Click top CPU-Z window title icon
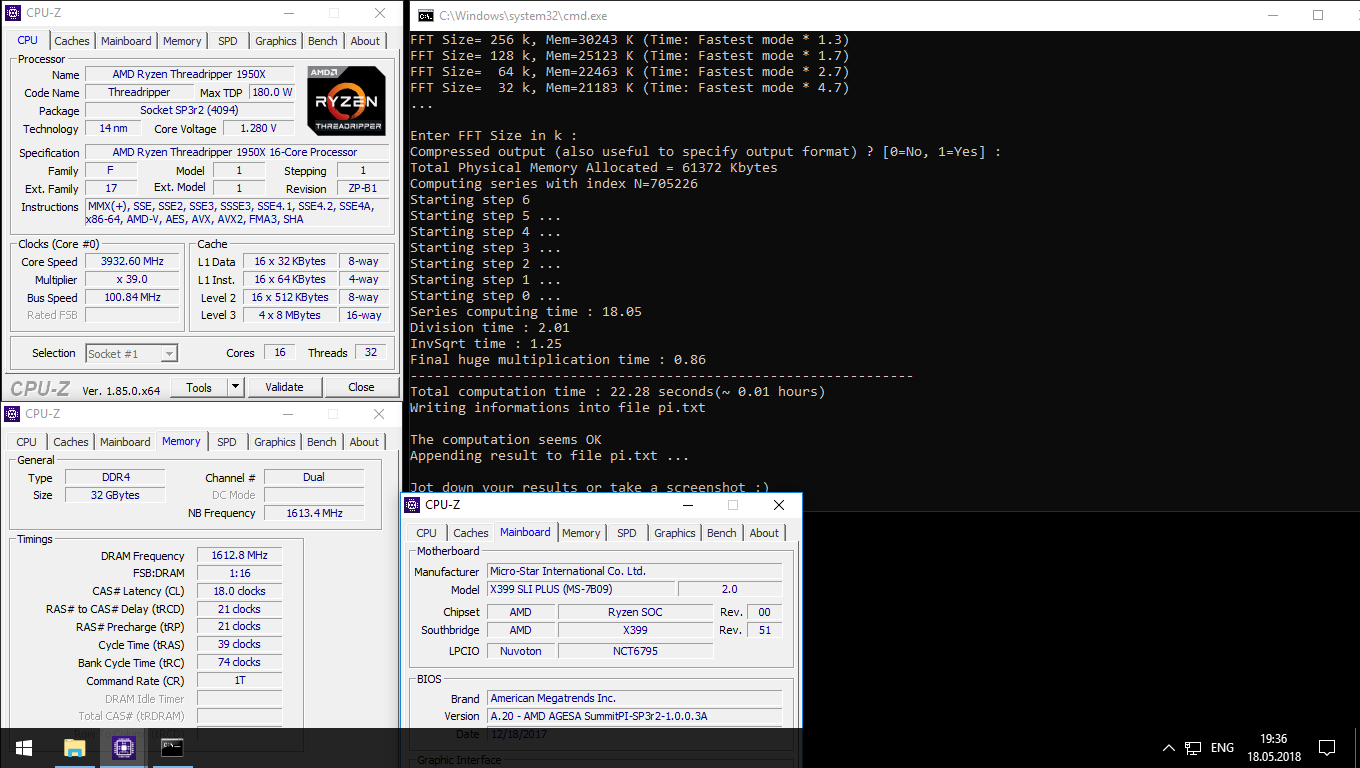1360x768 pixels. coord(12,13)
